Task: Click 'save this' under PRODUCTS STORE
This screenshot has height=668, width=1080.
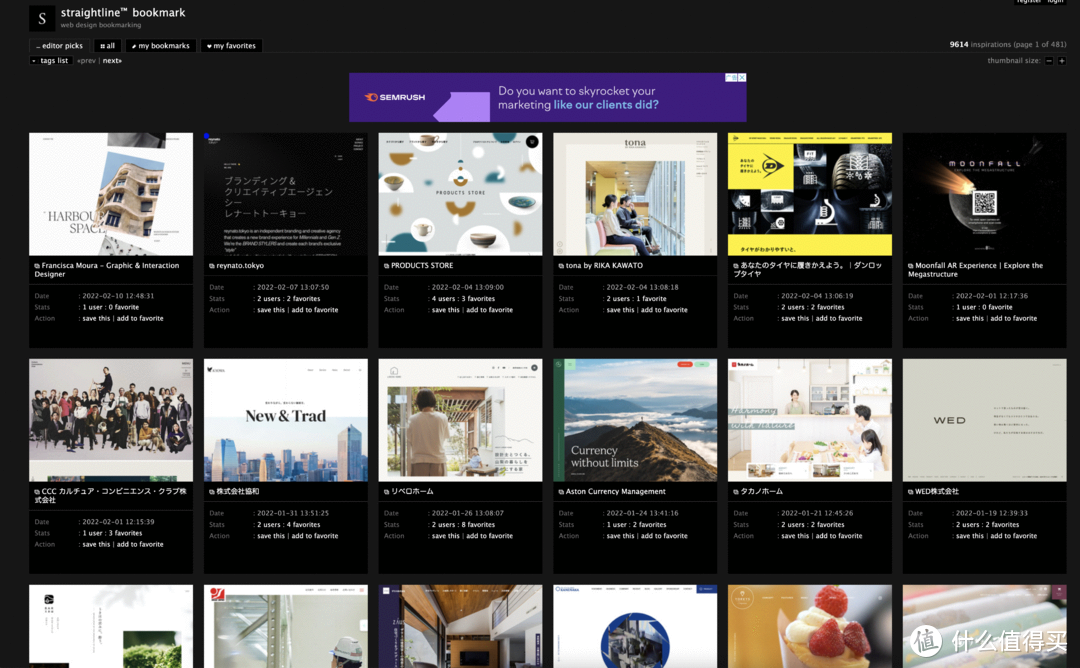Action: 446,311
